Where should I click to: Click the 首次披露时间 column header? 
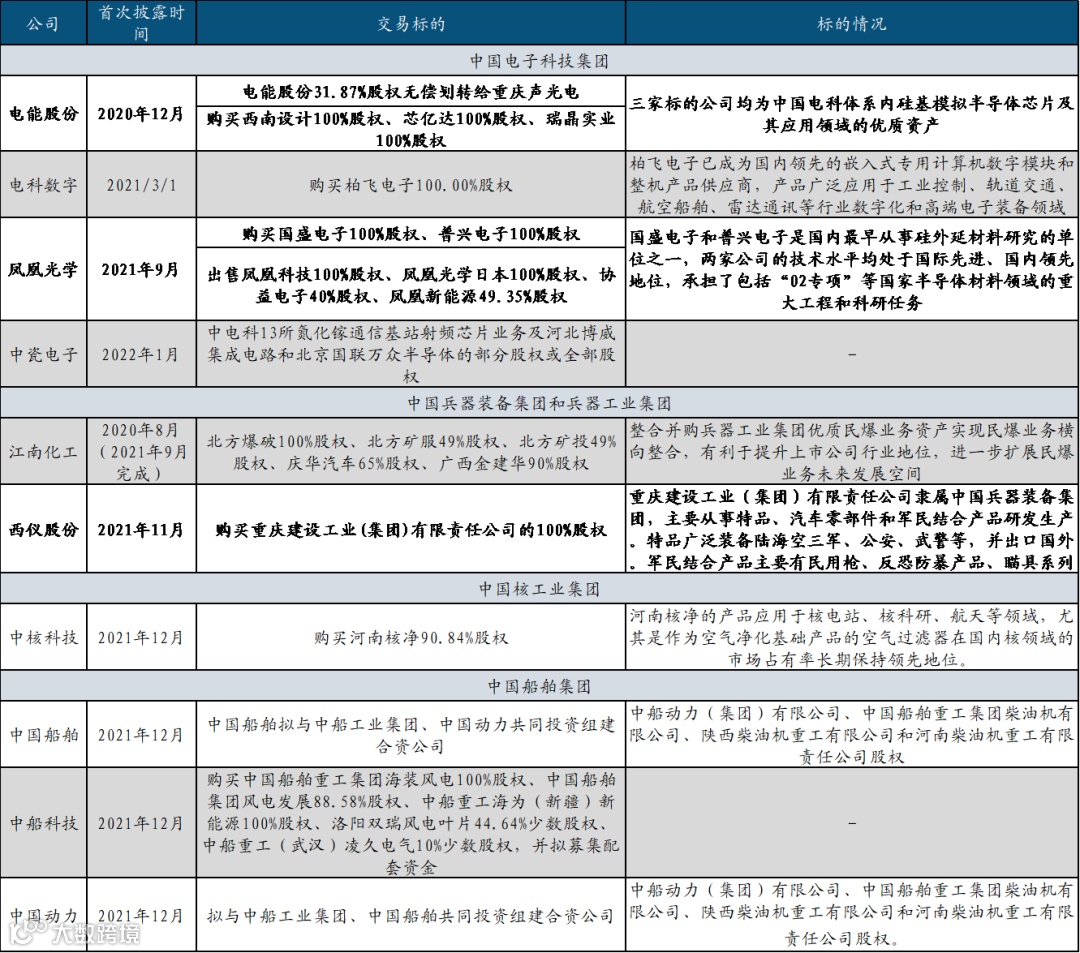tap(141, 23)
